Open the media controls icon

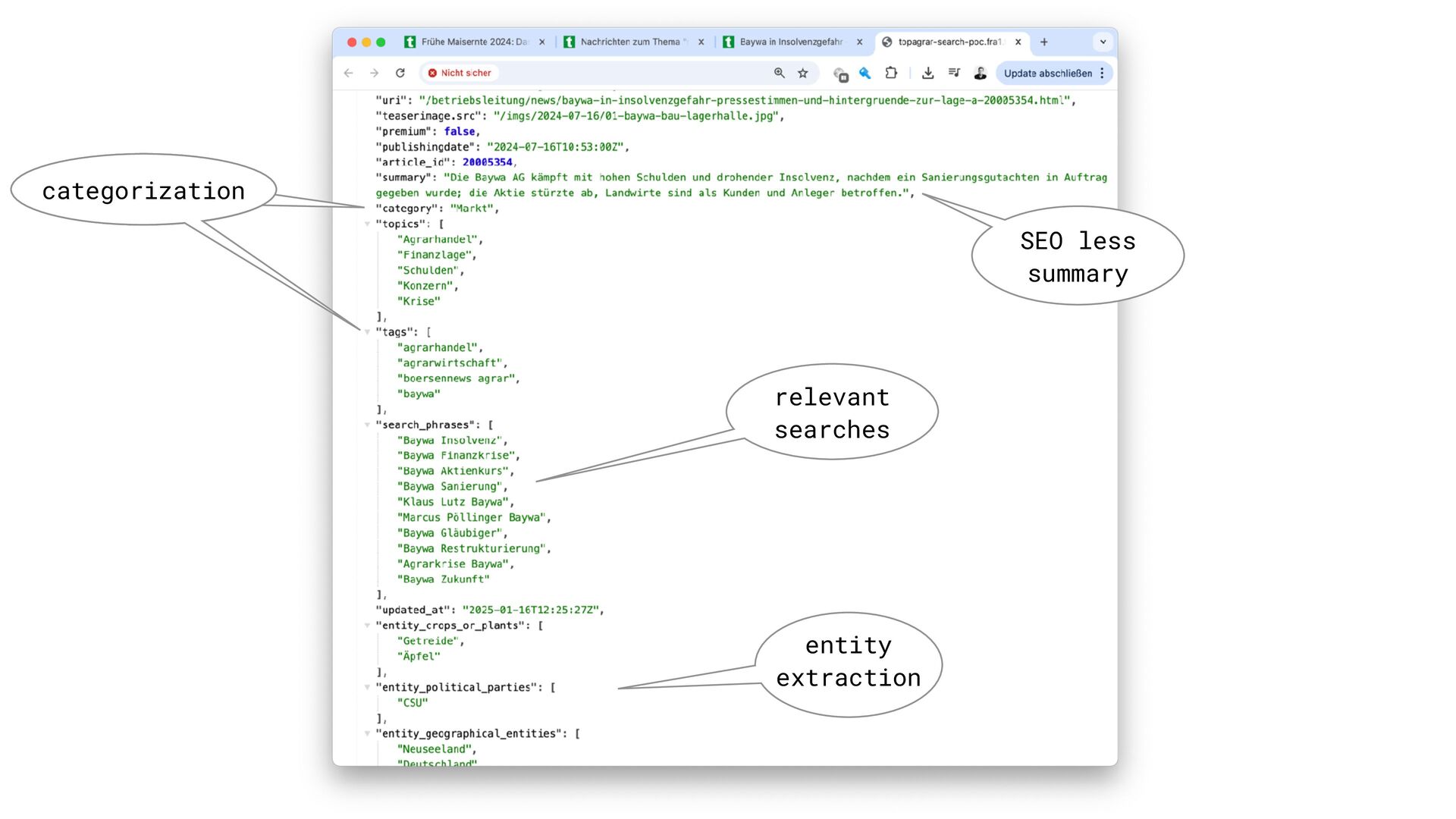[954, 73]
